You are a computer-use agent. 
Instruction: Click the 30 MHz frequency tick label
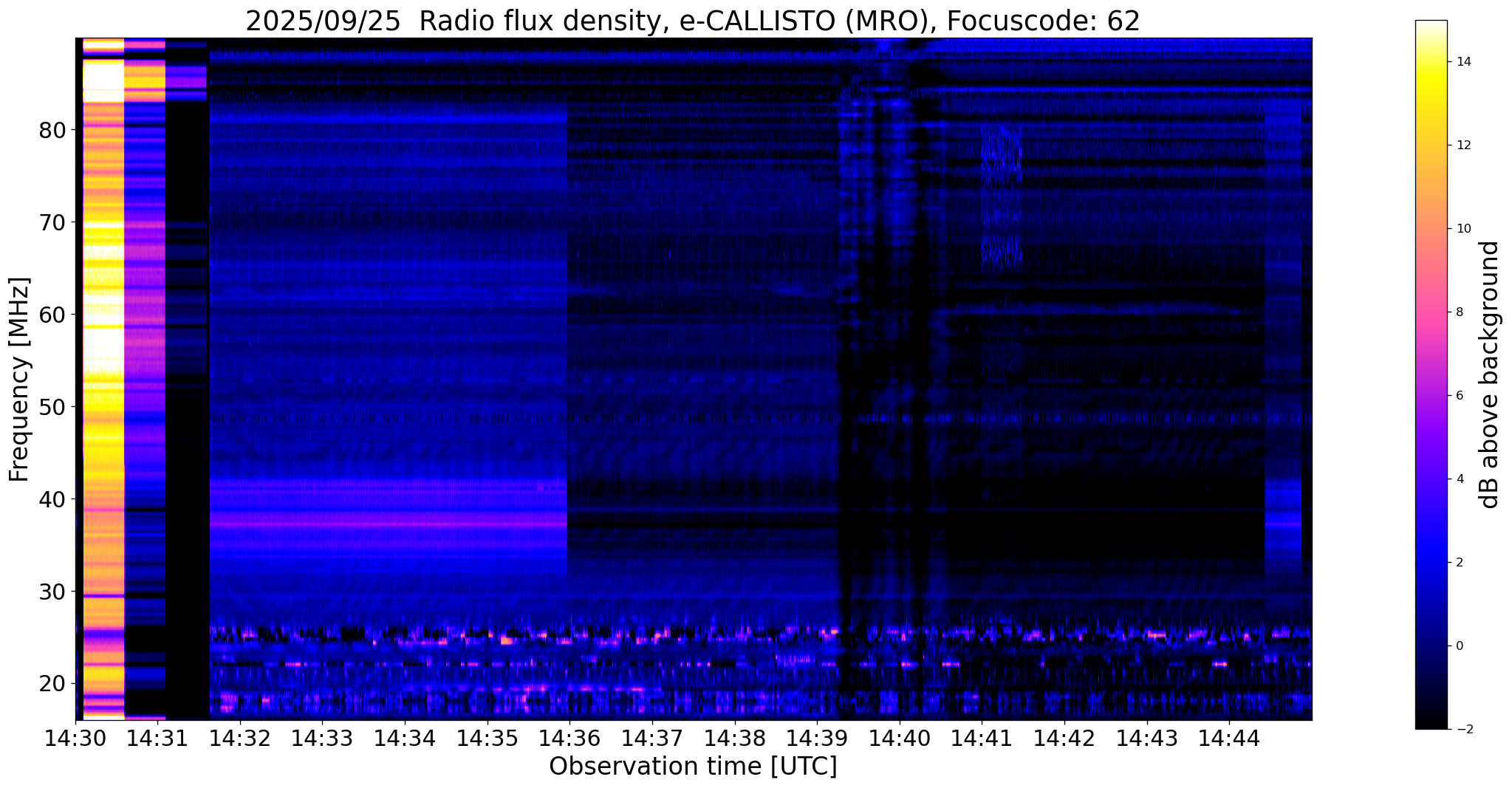coord(52,592)
